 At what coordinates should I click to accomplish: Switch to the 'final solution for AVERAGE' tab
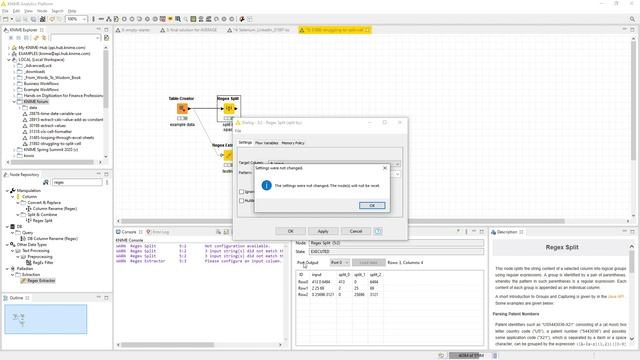tap(189, 30)
